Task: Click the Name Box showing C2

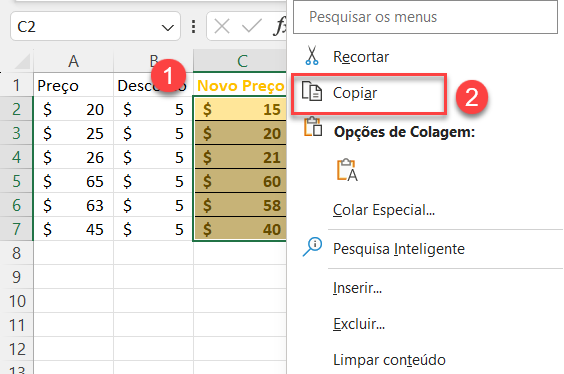Action: click(x=95, y=27)
